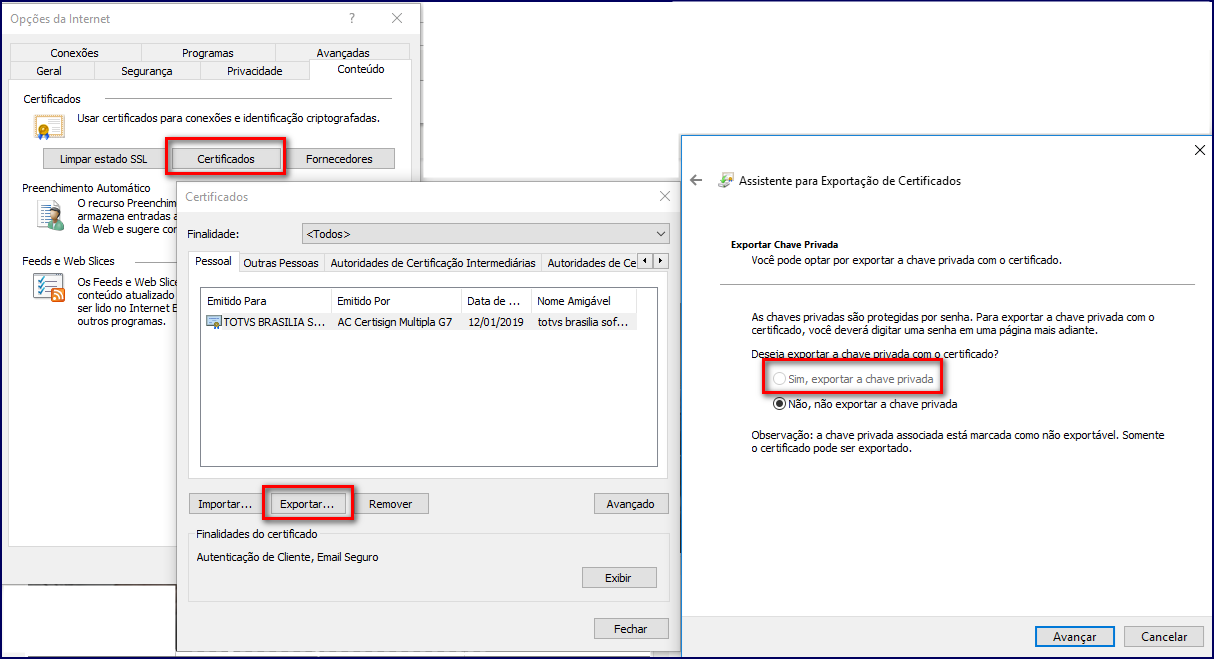The width and height of the screenshot is (1214, 659).
Task: Close the Opções da Internet window
Action: coord(397,18)
